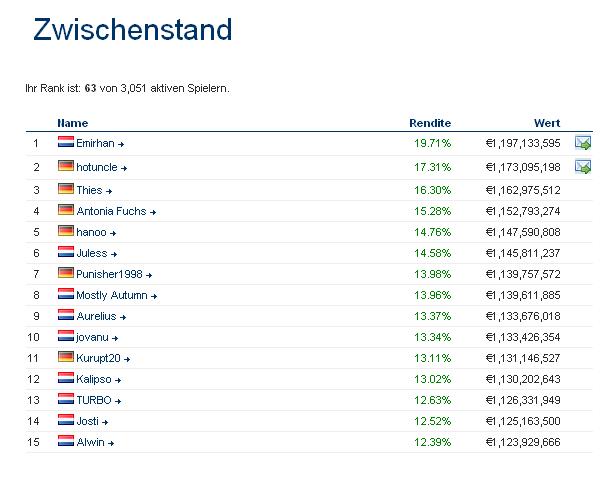Click the Netherlands flag beside Juless

pos(66,253)
